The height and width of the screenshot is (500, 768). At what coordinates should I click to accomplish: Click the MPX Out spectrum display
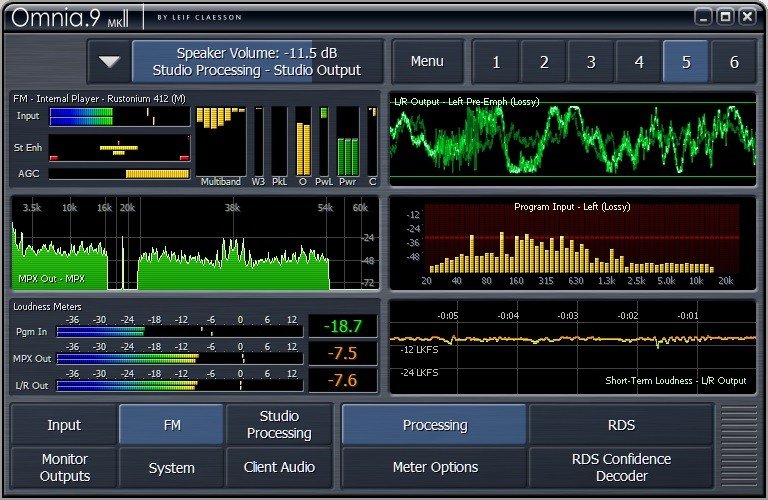(x=194, y=243)
